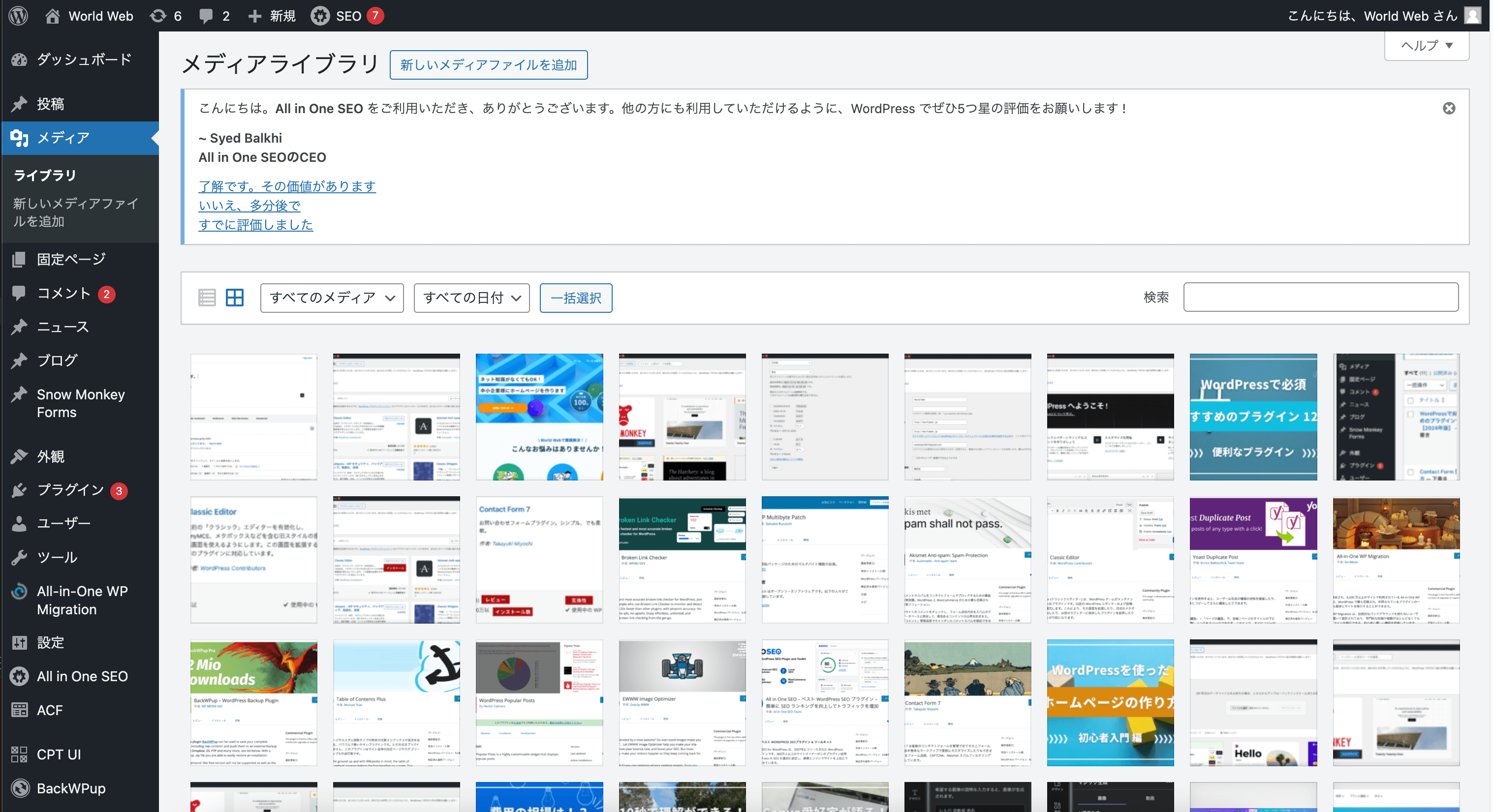Switch to list view icon
The width and height of the screenshot is (1493, 812).
tap(207, 298)
